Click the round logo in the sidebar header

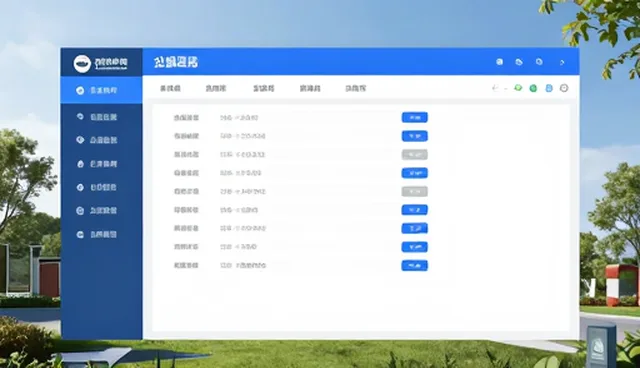coord(82,64)
